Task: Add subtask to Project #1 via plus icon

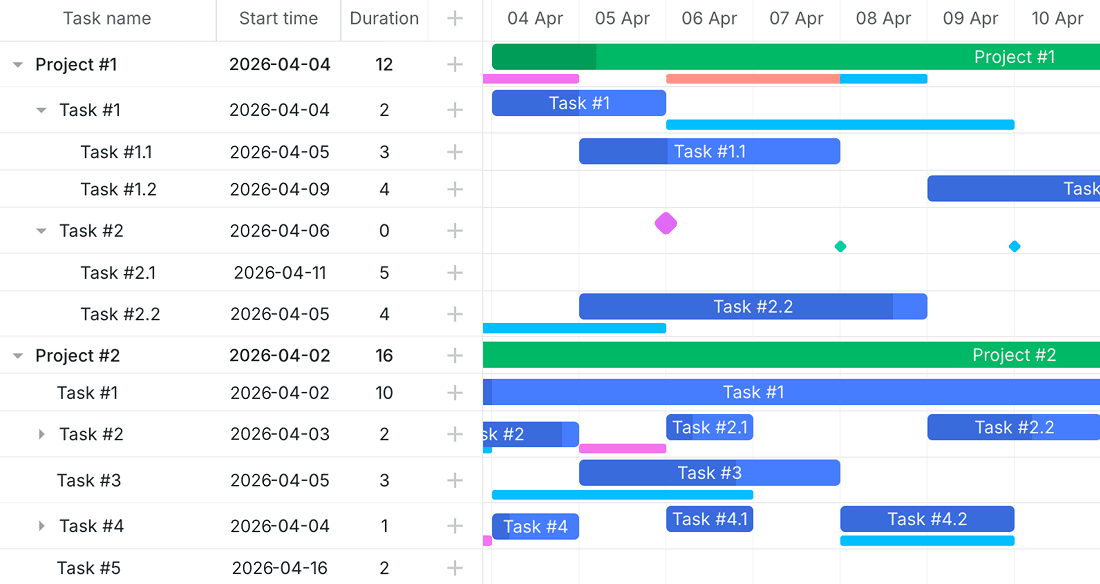Action: [455, 65]
